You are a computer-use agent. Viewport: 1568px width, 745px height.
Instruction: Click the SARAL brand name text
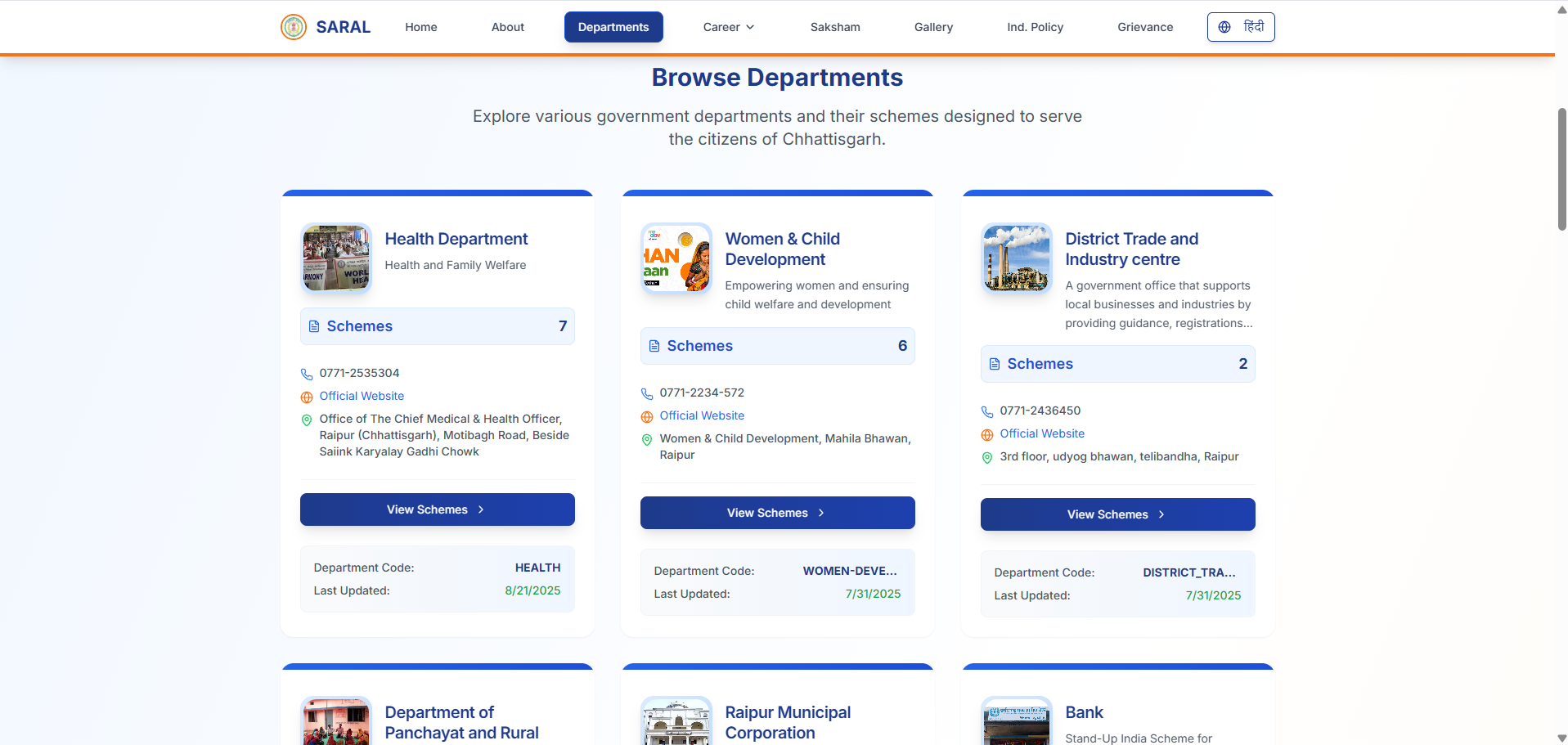(x=343, y=27)
